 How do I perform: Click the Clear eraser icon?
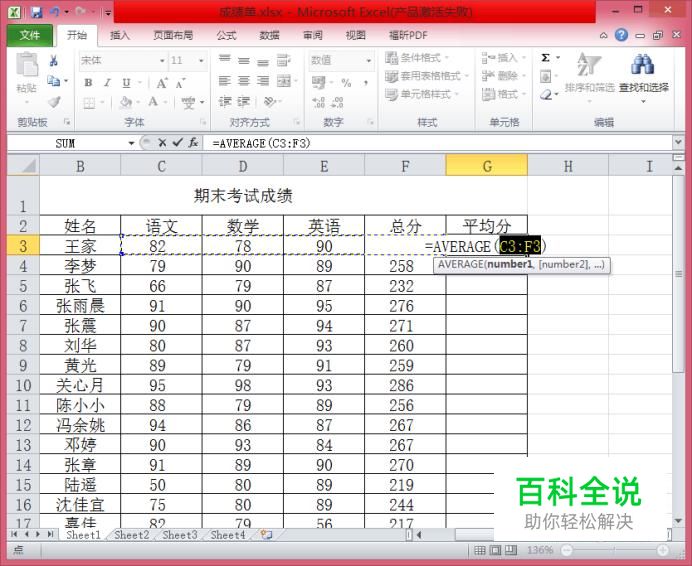pyautogui.click(x=546, y=95)
